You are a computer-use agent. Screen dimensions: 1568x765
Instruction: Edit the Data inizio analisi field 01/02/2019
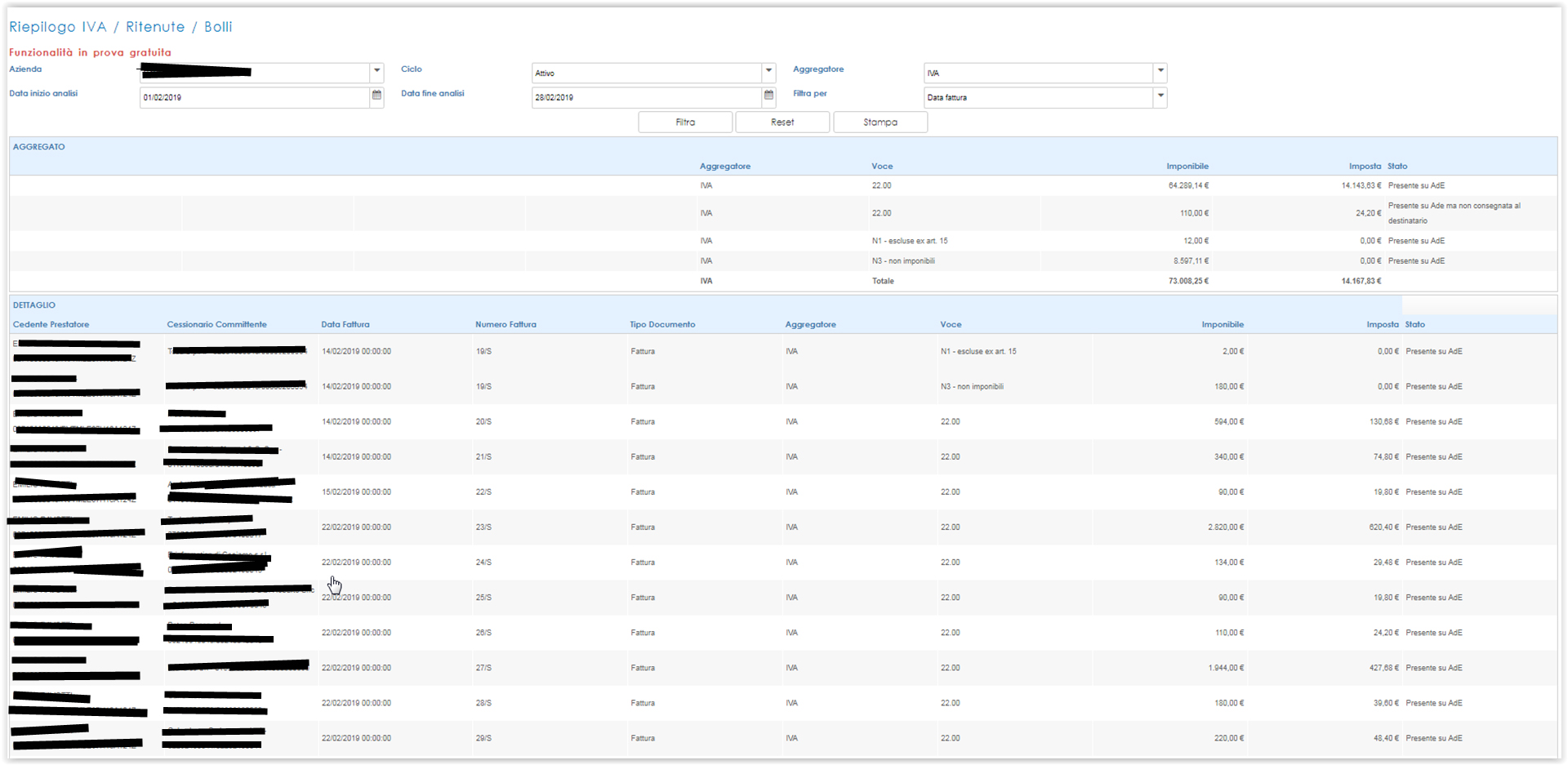click(x=255, y=97)
